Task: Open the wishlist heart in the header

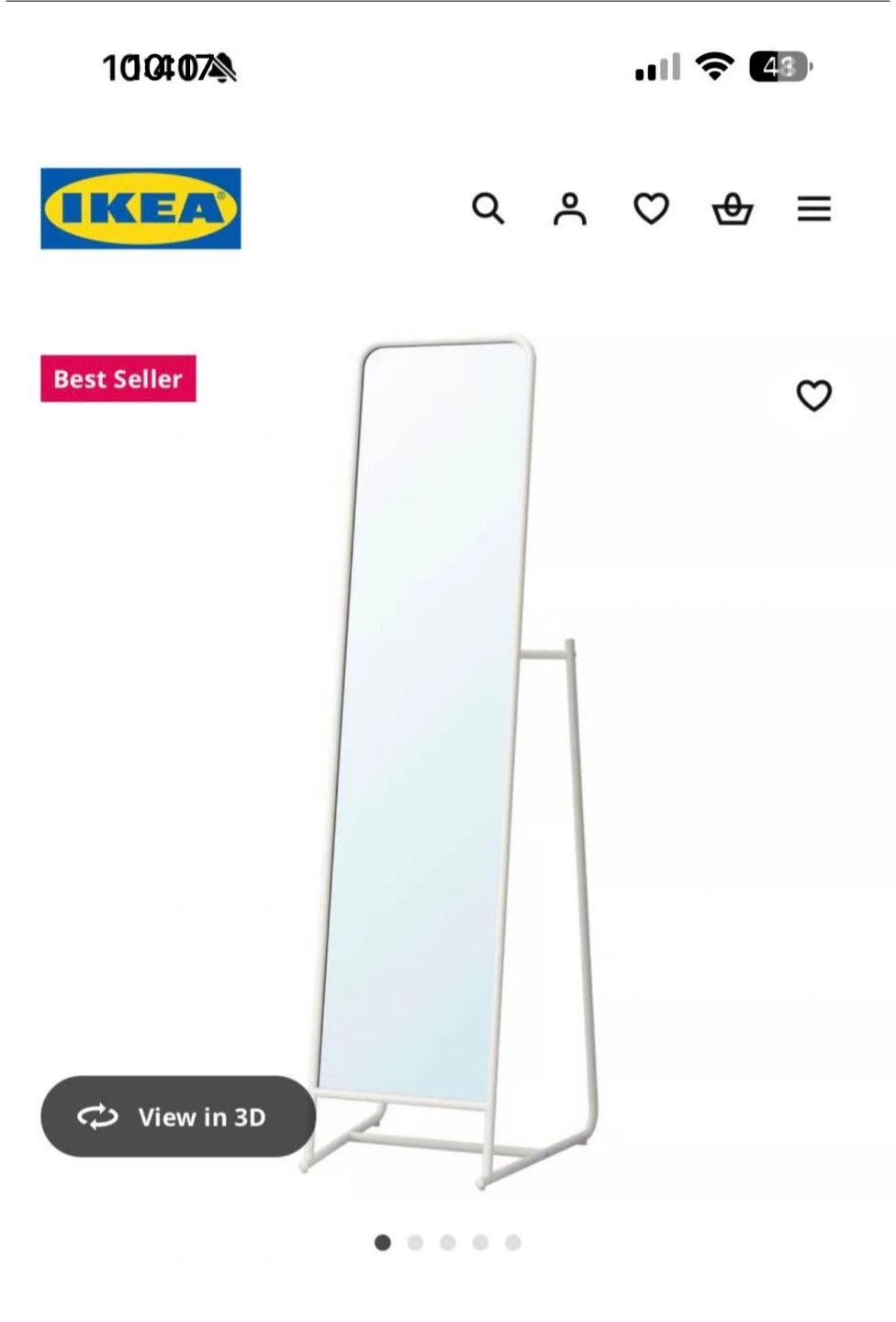Action: [651, 208]
